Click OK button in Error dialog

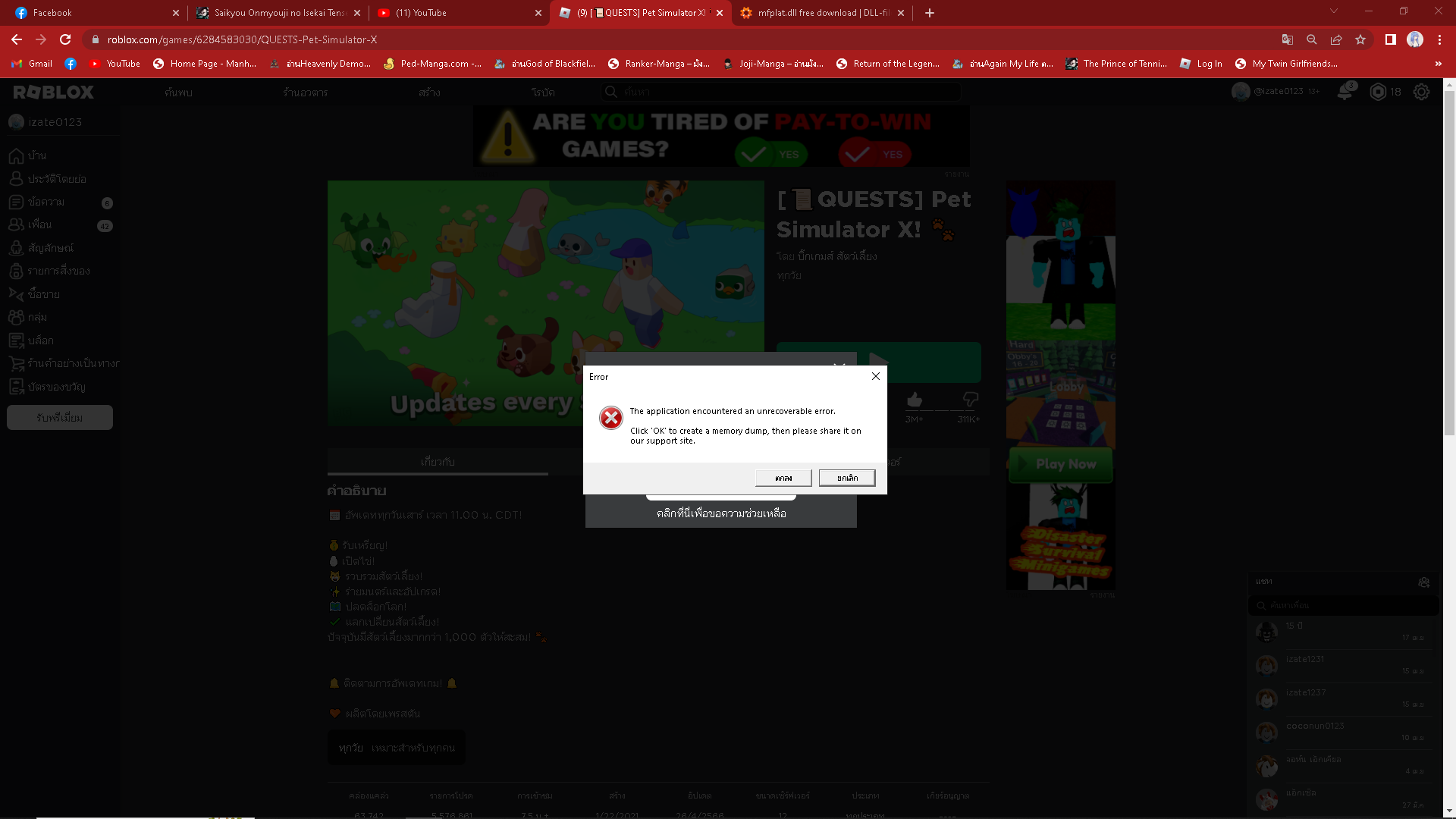pyautogui.click(x=783, y=478)
